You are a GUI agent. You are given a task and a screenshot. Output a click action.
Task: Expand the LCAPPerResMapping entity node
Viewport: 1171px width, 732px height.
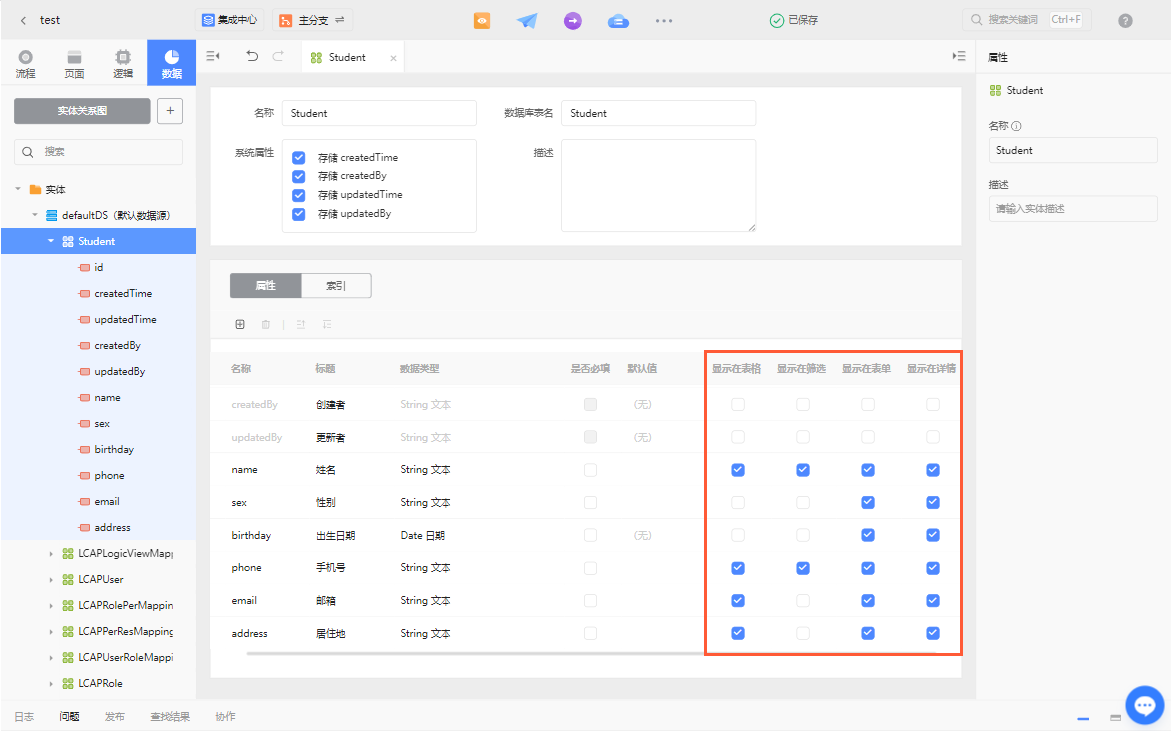51,632
